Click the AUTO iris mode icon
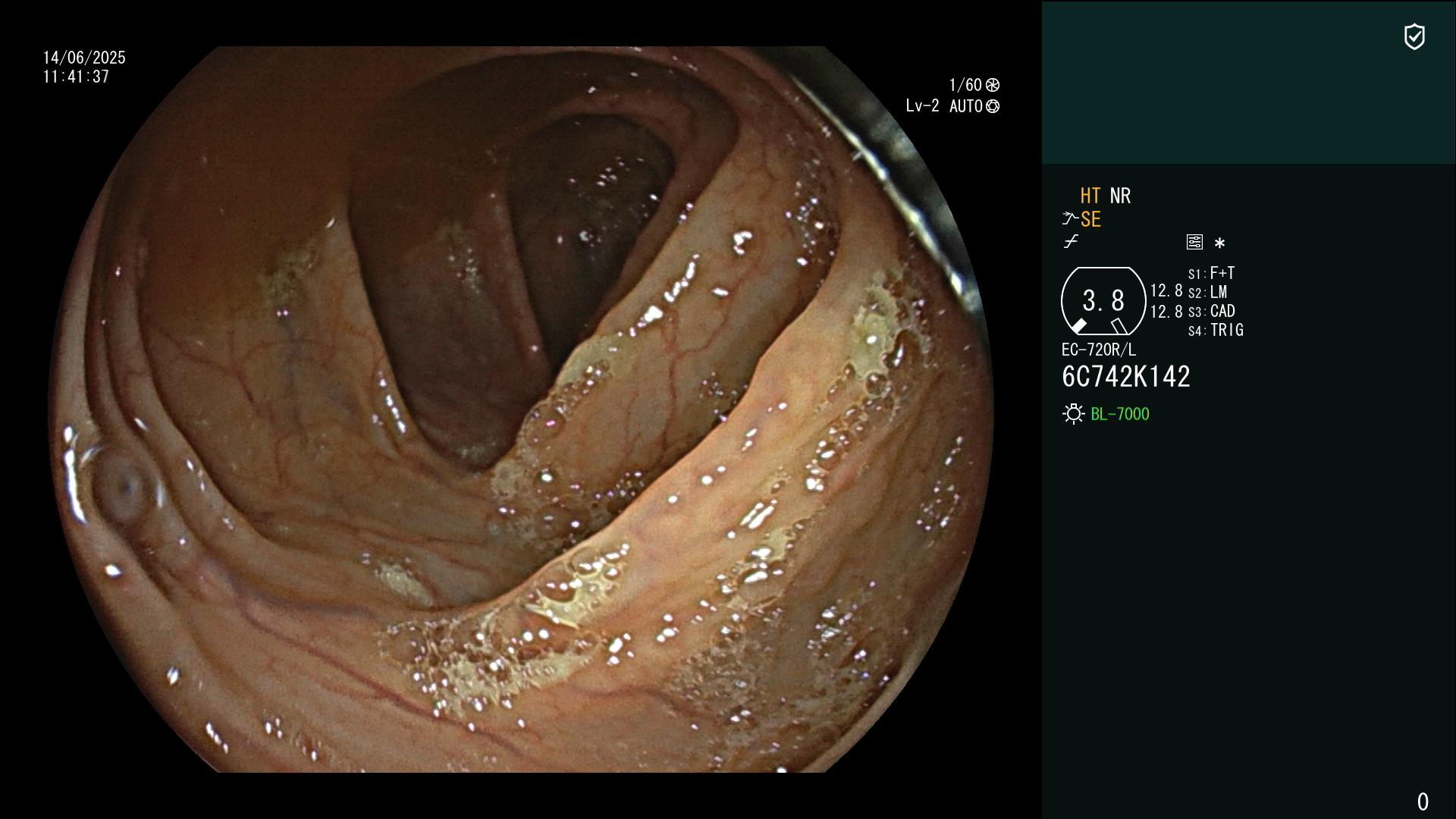The image size is (1456, 819). point(993,106)
